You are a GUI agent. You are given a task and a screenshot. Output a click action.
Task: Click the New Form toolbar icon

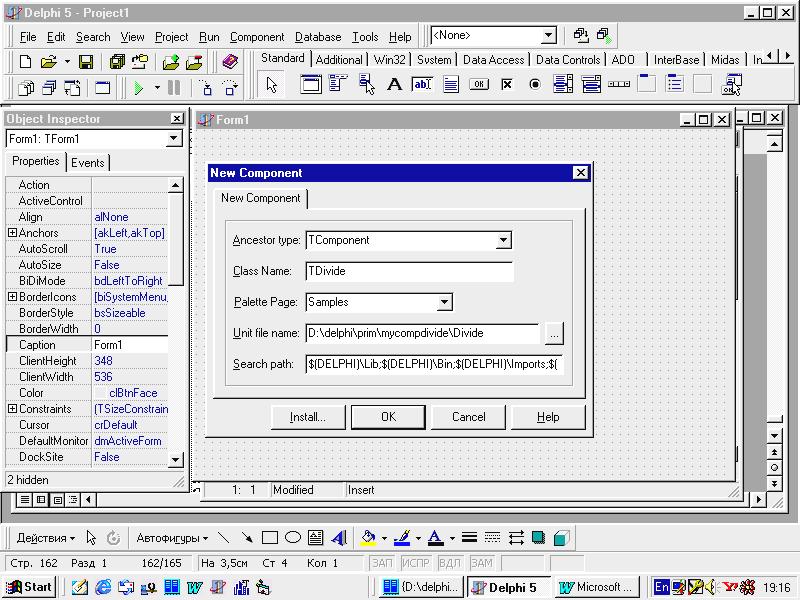tap(103, 88)
